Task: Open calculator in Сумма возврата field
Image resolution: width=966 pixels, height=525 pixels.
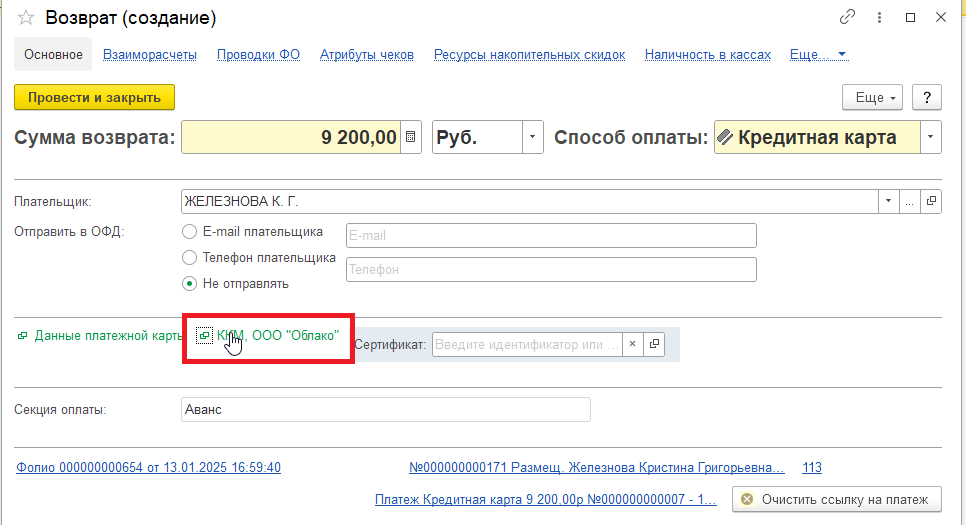Action: click(410, 138)
